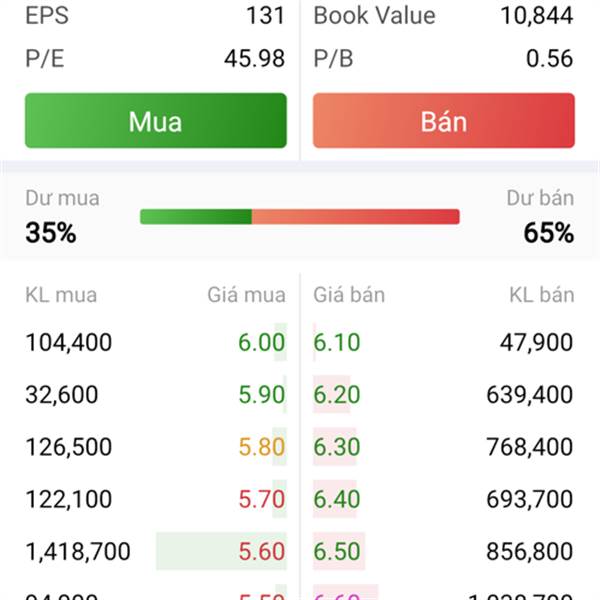Select the 6.40 ask price
The height and width of the screenshot is (600, 600).
[x=337, y=499]
